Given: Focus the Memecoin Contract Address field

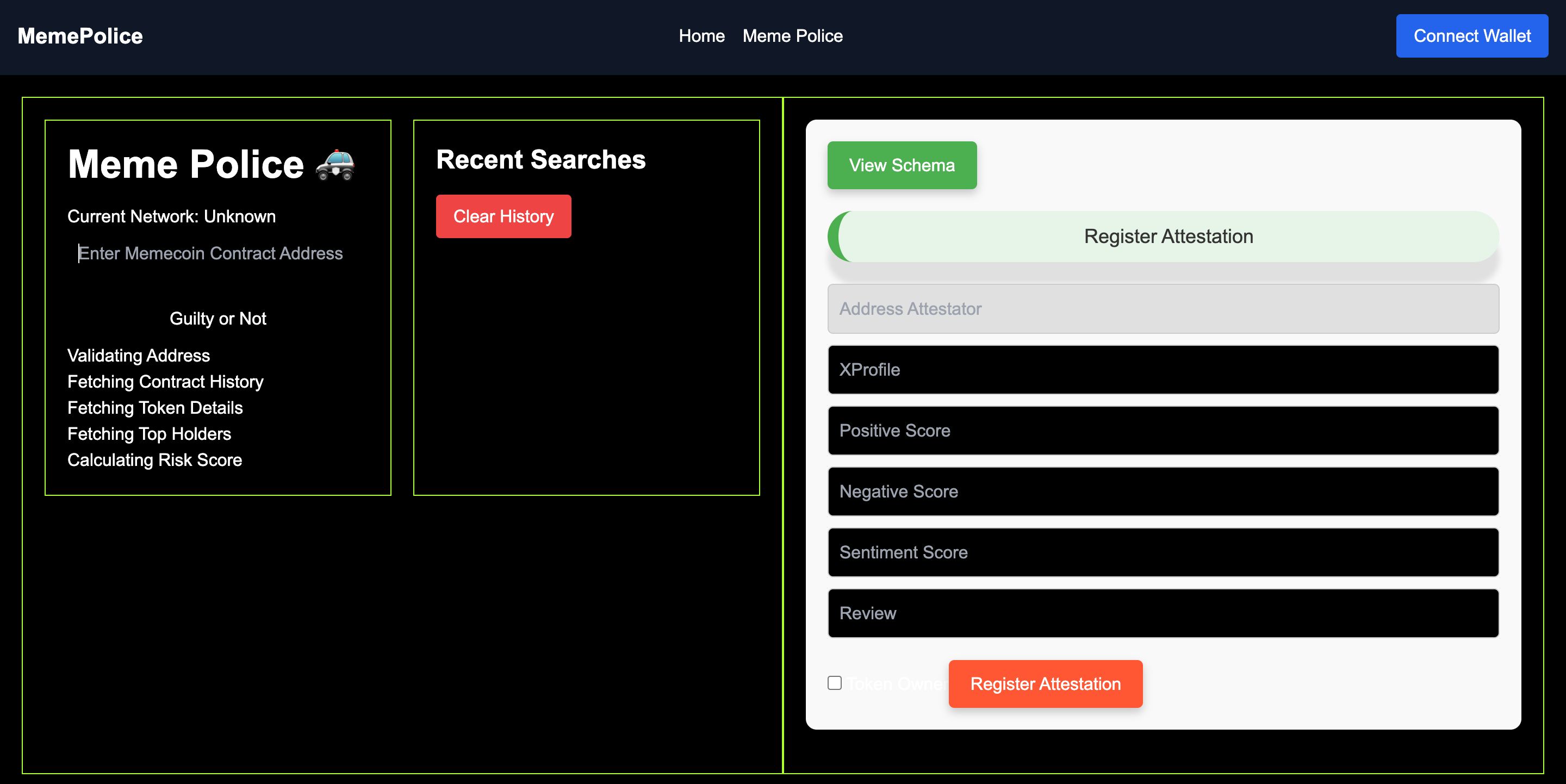Looking at the screenshot, I should pos(217,253).
